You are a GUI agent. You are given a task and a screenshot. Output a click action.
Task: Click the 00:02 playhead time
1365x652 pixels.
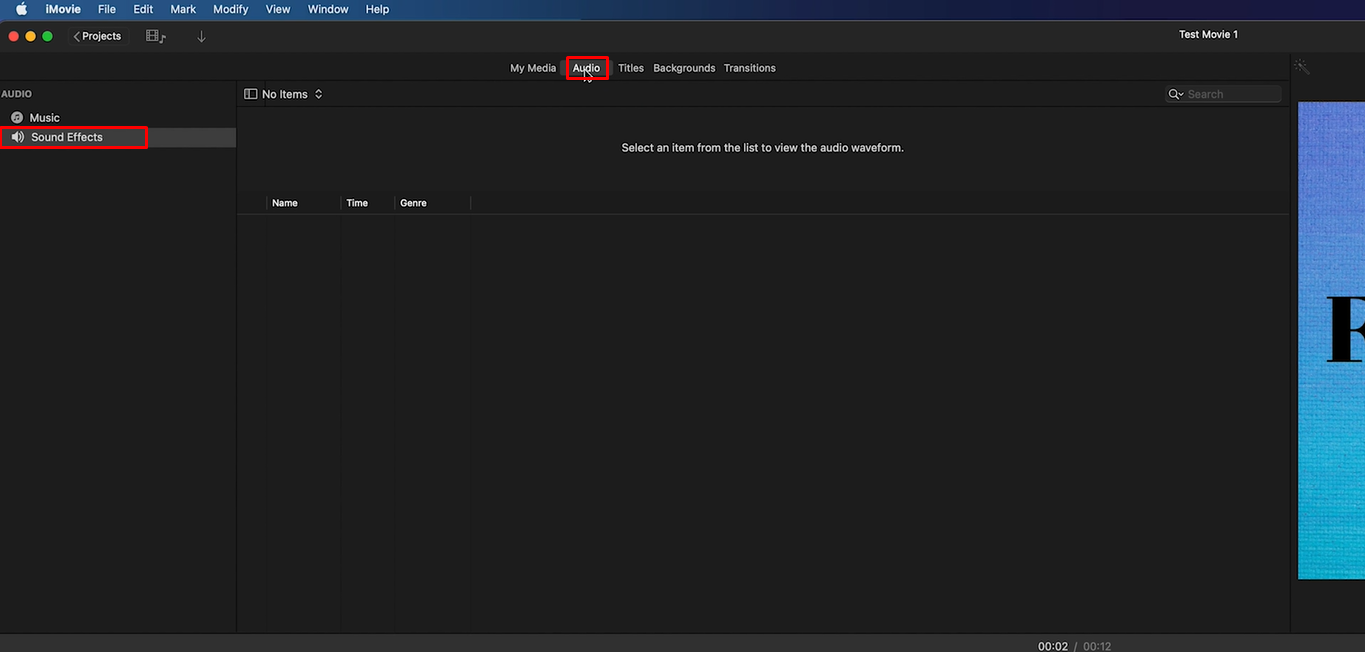(x=1053, y=646)
